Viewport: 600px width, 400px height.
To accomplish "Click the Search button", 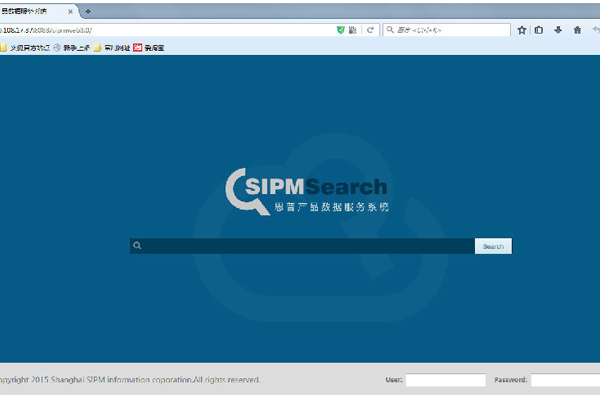I will point(493,246).
